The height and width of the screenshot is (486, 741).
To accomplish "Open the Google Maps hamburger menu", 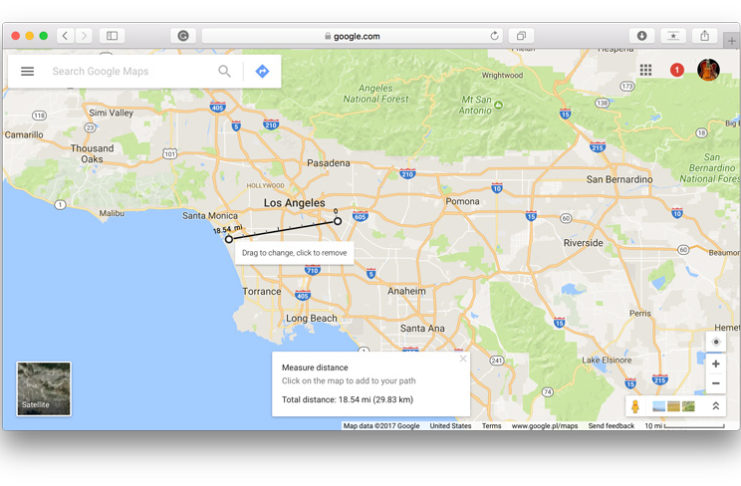I will (27, 72).
